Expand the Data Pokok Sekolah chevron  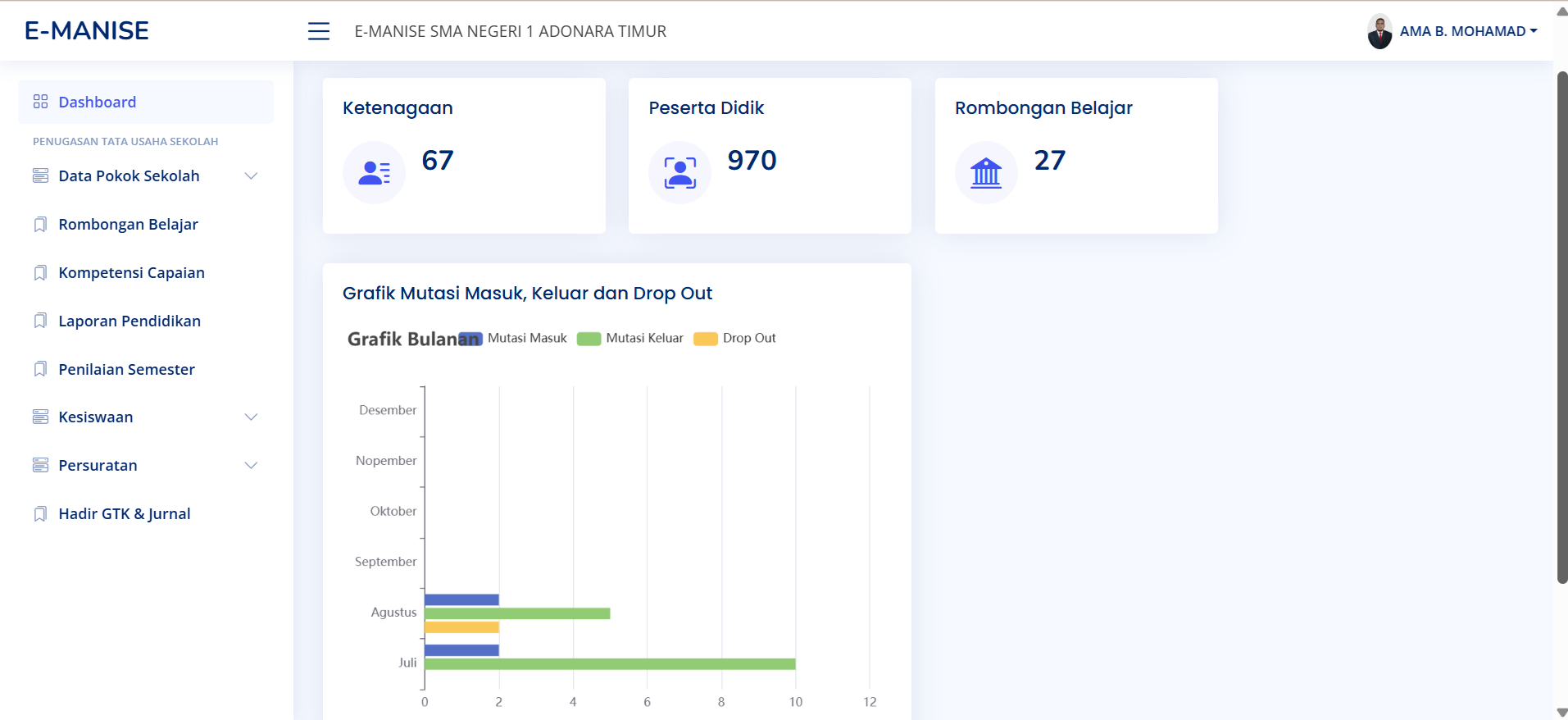click(252, 176)
